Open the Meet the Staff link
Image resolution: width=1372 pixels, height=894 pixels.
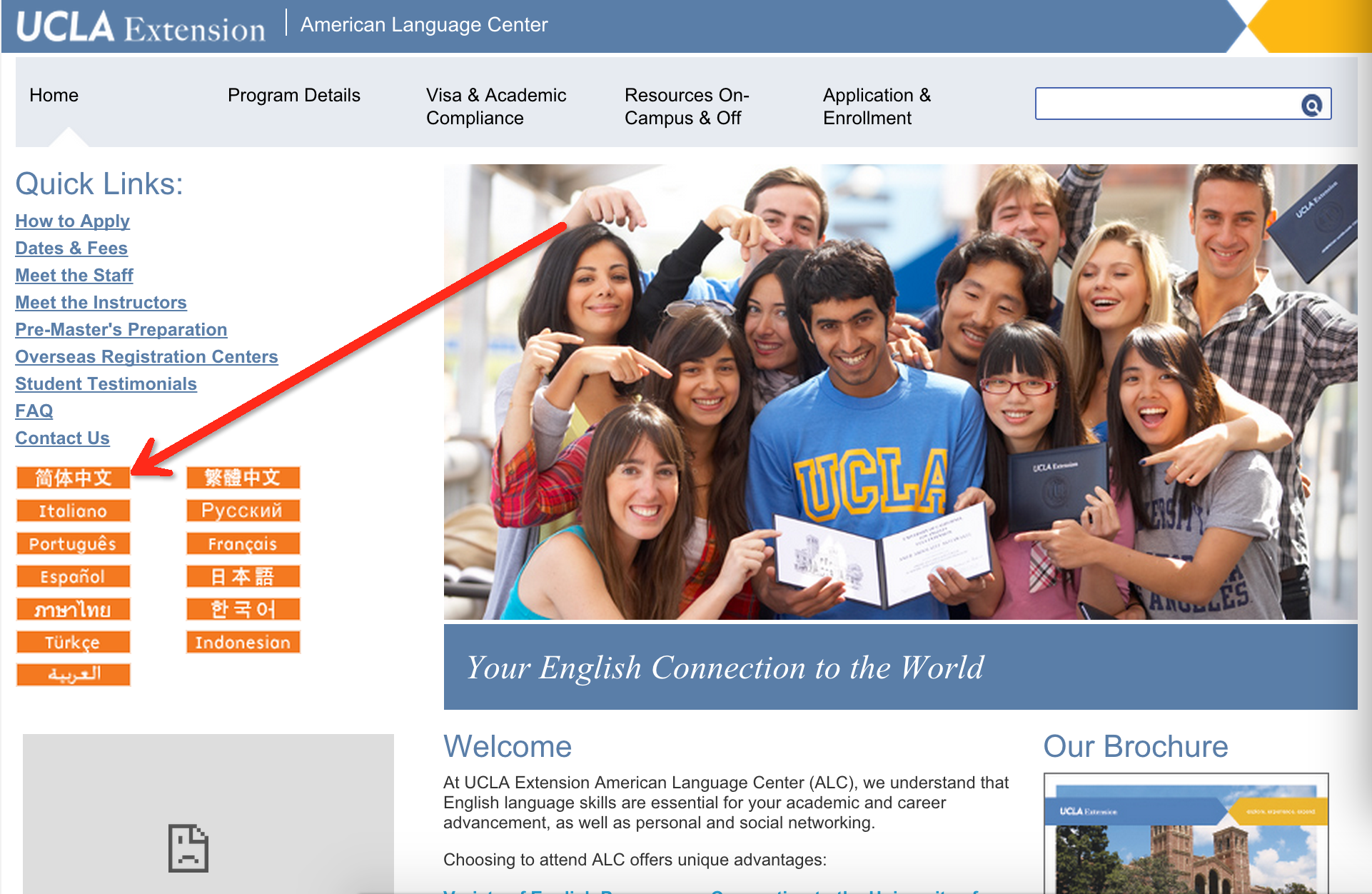point(74,276)
